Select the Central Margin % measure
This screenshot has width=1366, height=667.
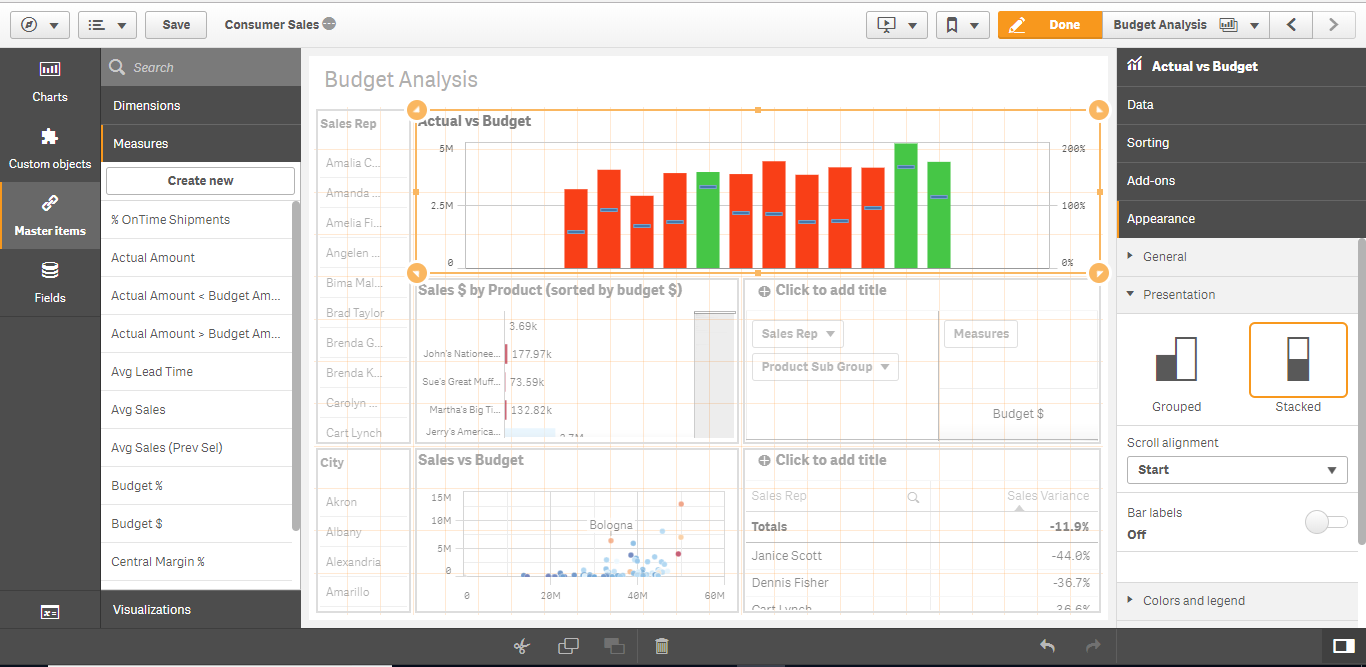(x=196, y=562)
